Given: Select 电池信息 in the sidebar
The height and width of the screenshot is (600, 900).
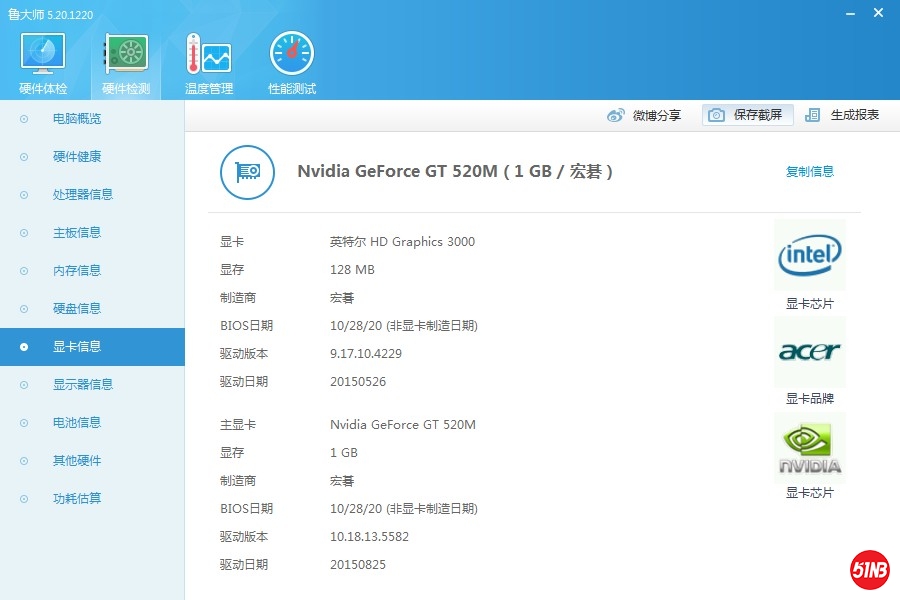Looking at the screenshot, I should point(77,423).
